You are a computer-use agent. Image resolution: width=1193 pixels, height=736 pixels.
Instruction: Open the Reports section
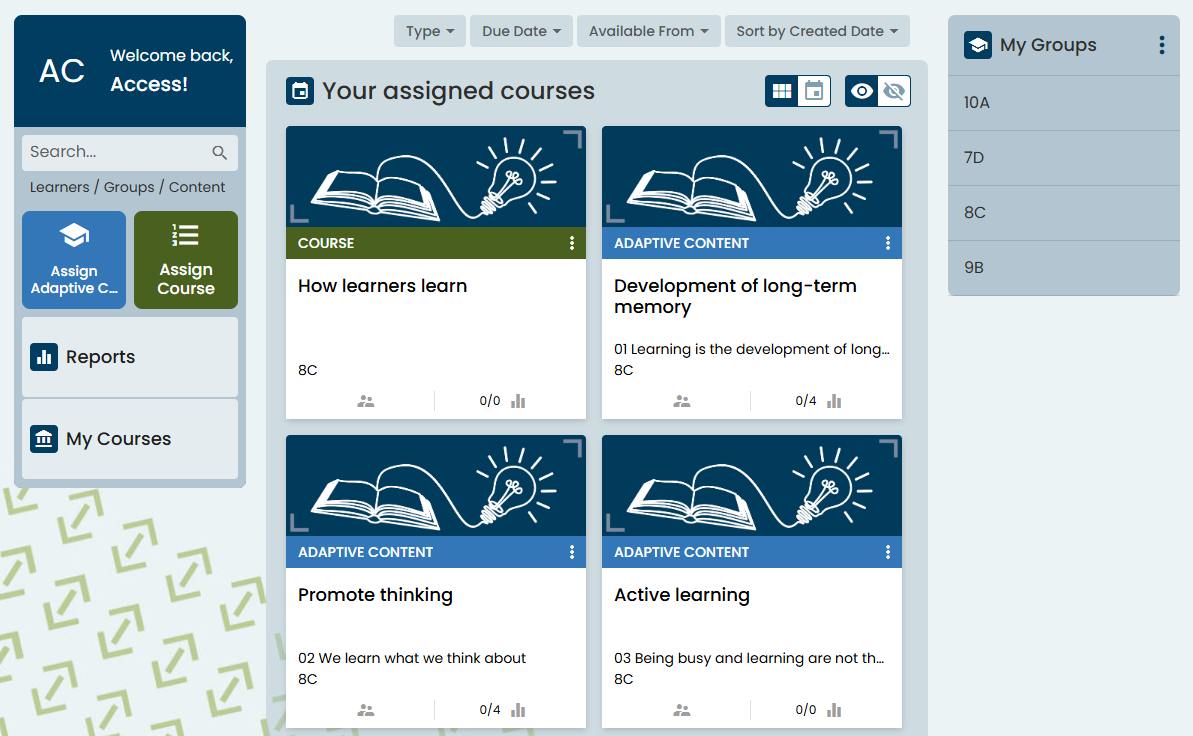[x=130, y=357]
